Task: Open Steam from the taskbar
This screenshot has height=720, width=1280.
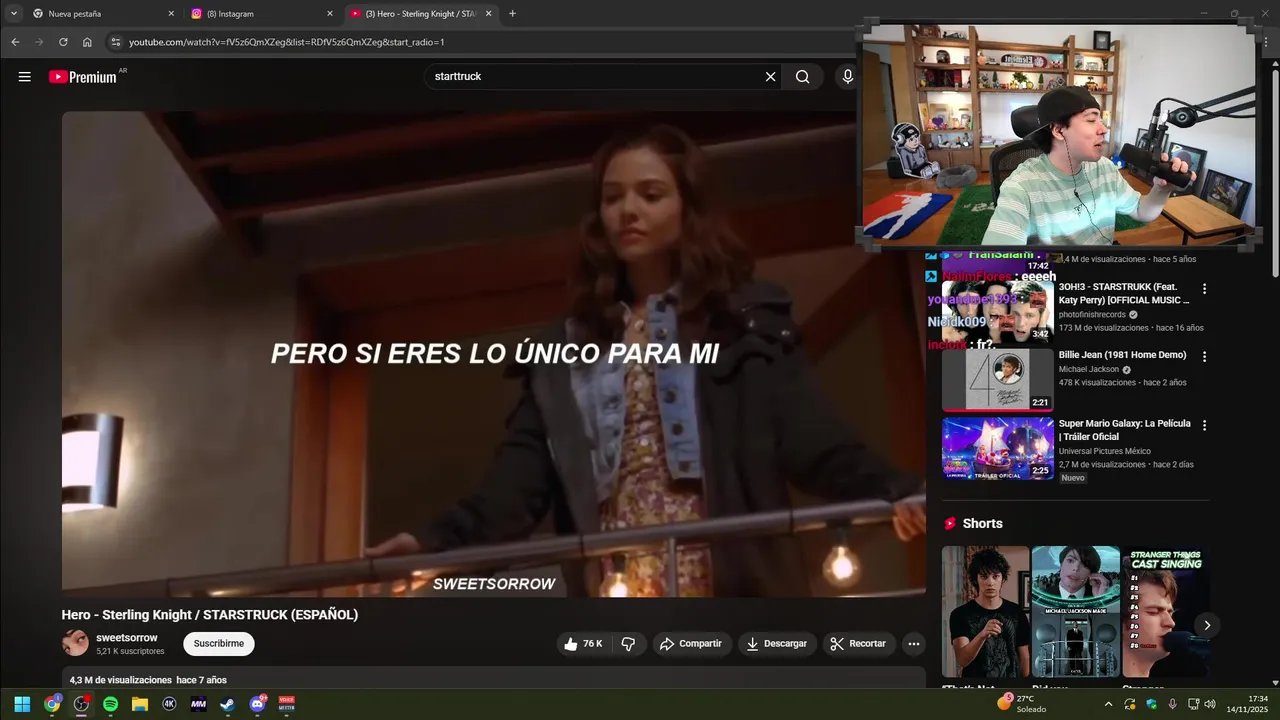Action: tap(228, 704)
